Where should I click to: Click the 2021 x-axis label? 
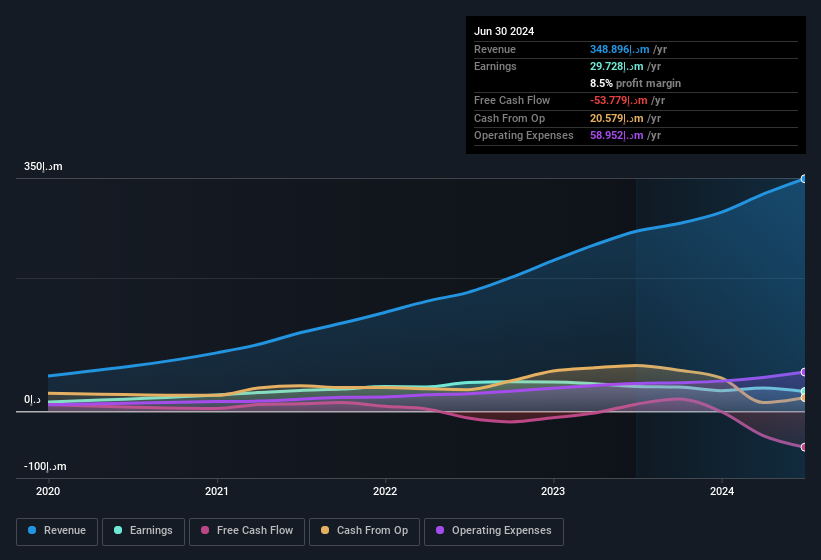click(x=217, y=491)
